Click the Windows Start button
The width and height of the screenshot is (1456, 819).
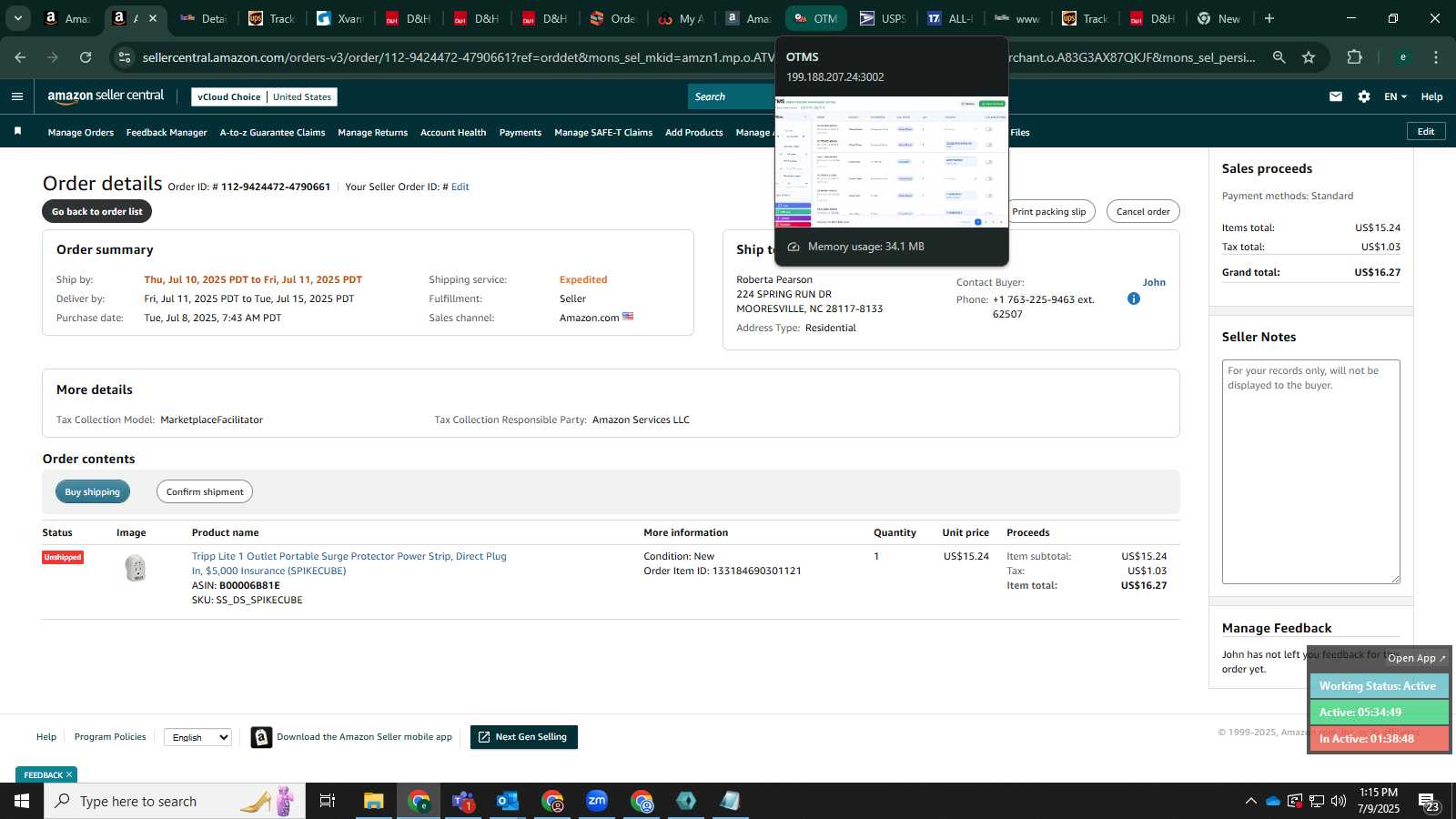point(22,801)
